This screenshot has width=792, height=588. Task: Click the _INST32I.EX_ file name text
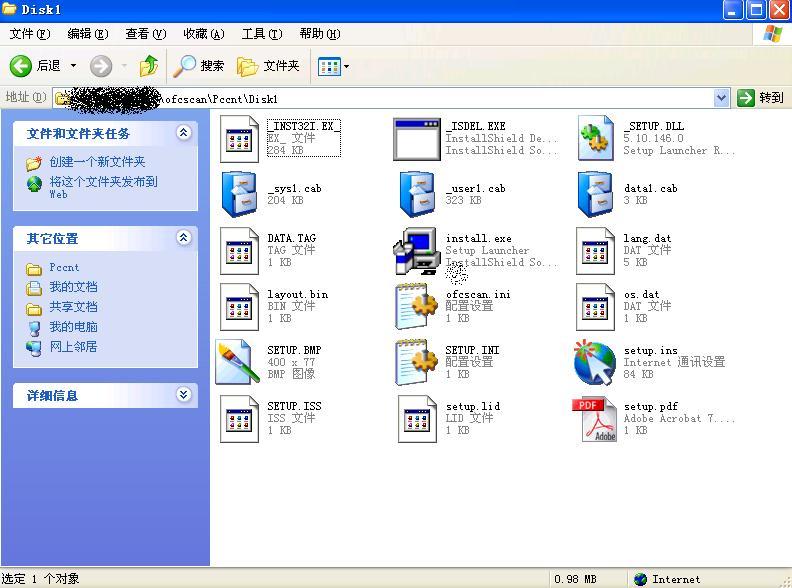coord(304,126)
